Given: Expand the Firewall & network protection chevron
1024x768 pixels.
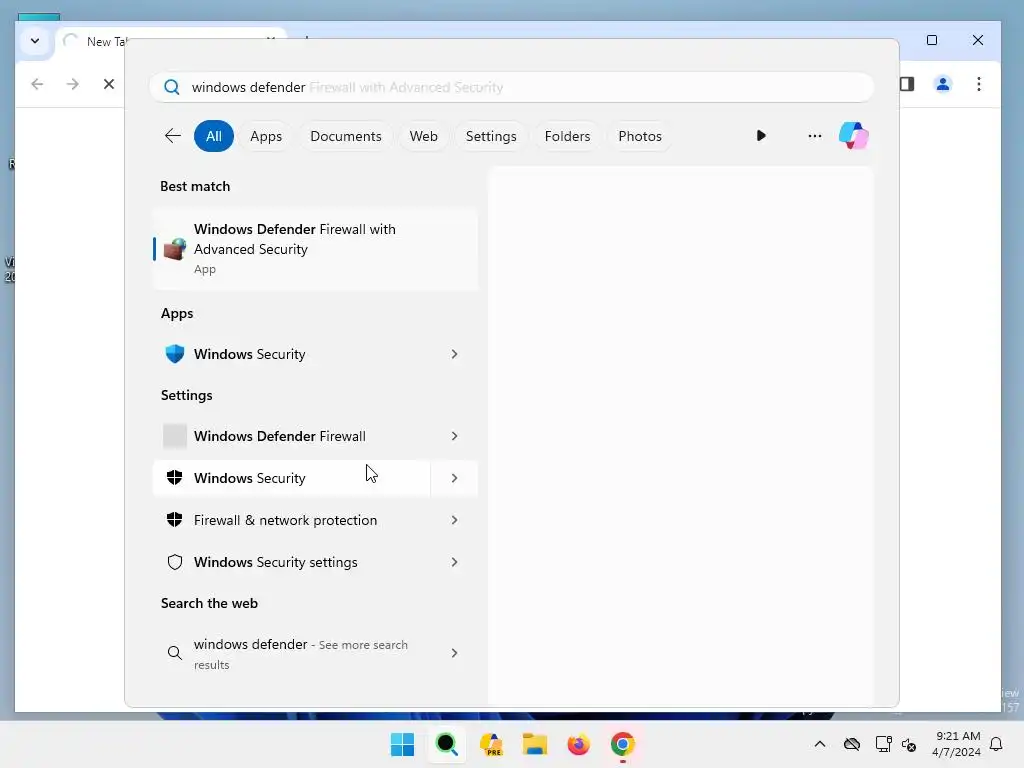Looking at the screenshot, I should tap(455, 520).
